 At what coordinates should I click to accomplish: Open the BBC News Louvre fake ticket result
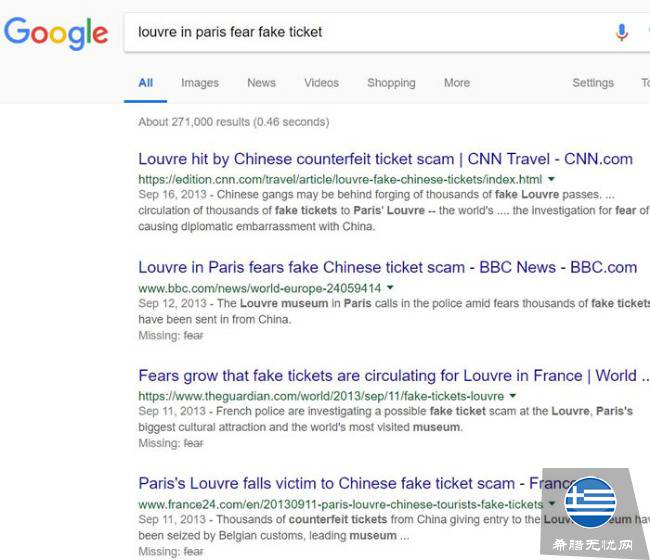(x=387, y=268)
